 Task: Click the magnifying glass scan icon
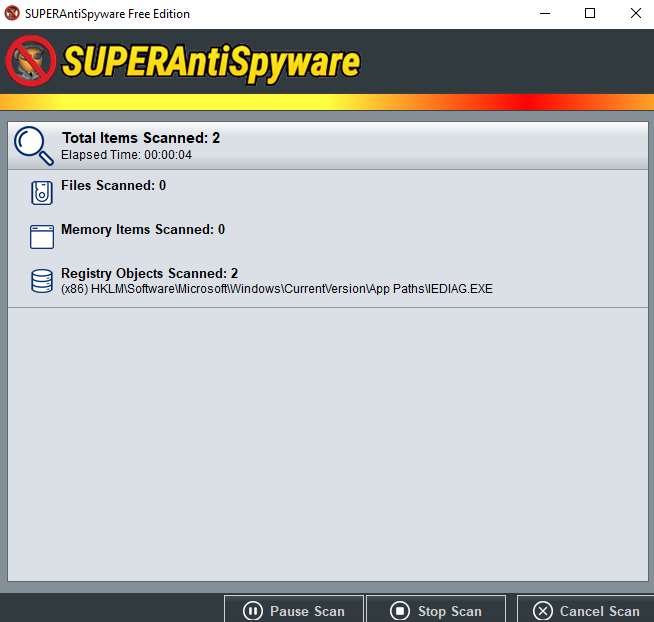pyautogui.click(x=34, y=146)
